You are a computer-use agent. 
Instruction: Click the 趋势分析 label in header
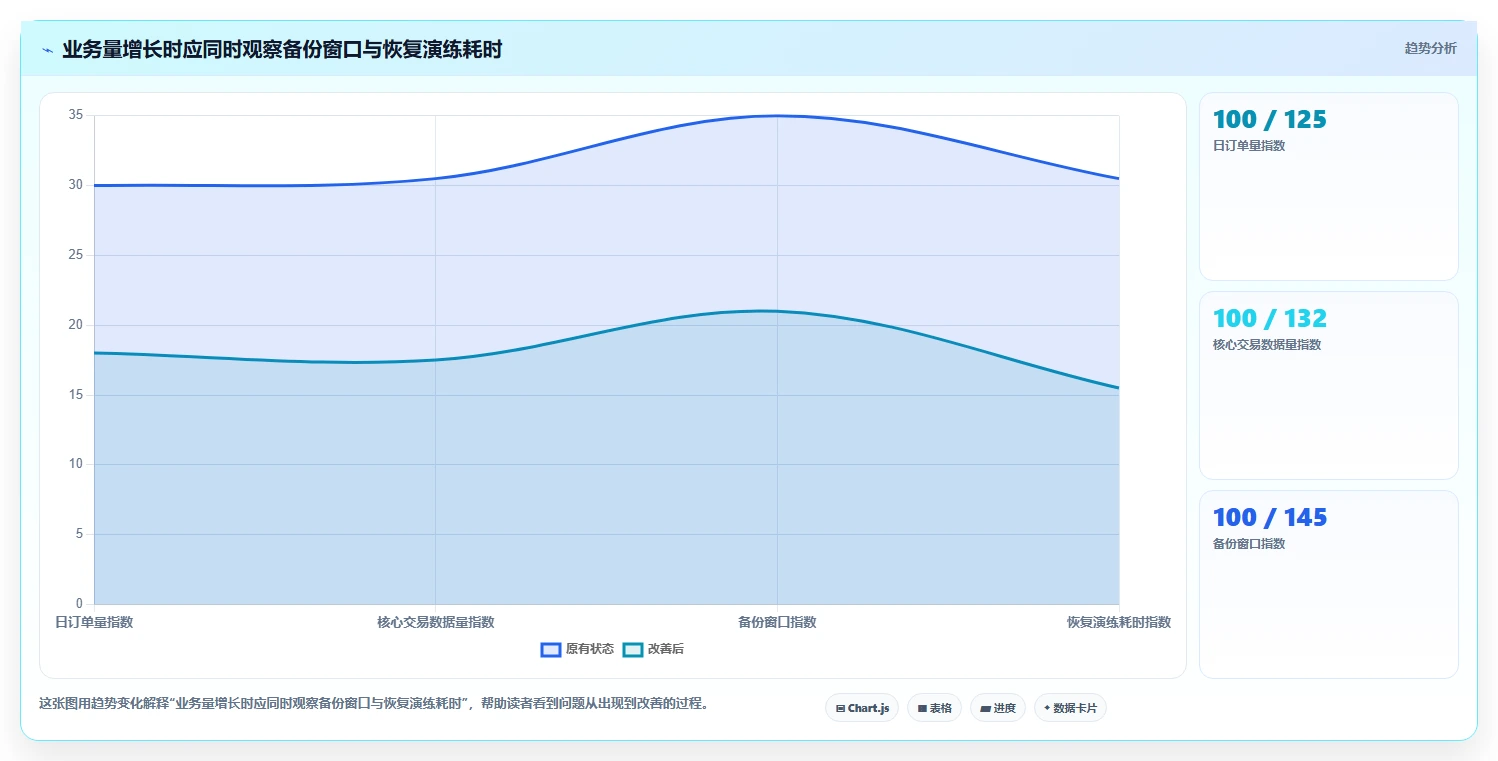pos(1430,48)
